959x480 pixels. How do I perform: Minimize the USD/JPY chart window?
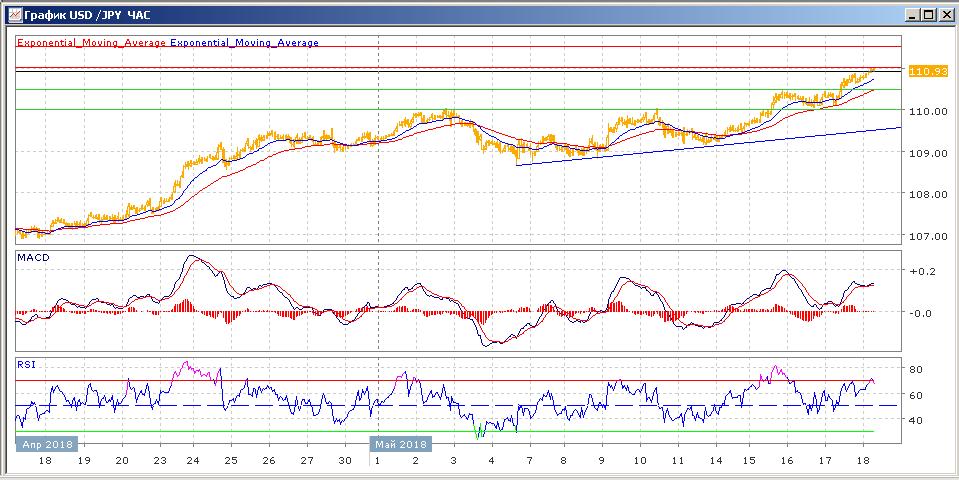(913, 15)
